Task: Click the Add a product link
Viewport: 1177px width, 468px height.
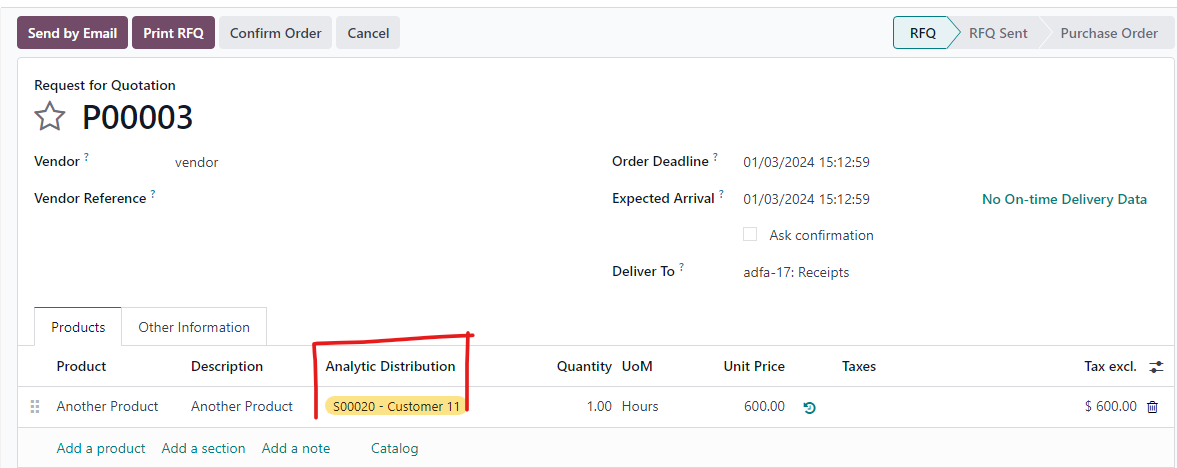Action: (101, 448)
